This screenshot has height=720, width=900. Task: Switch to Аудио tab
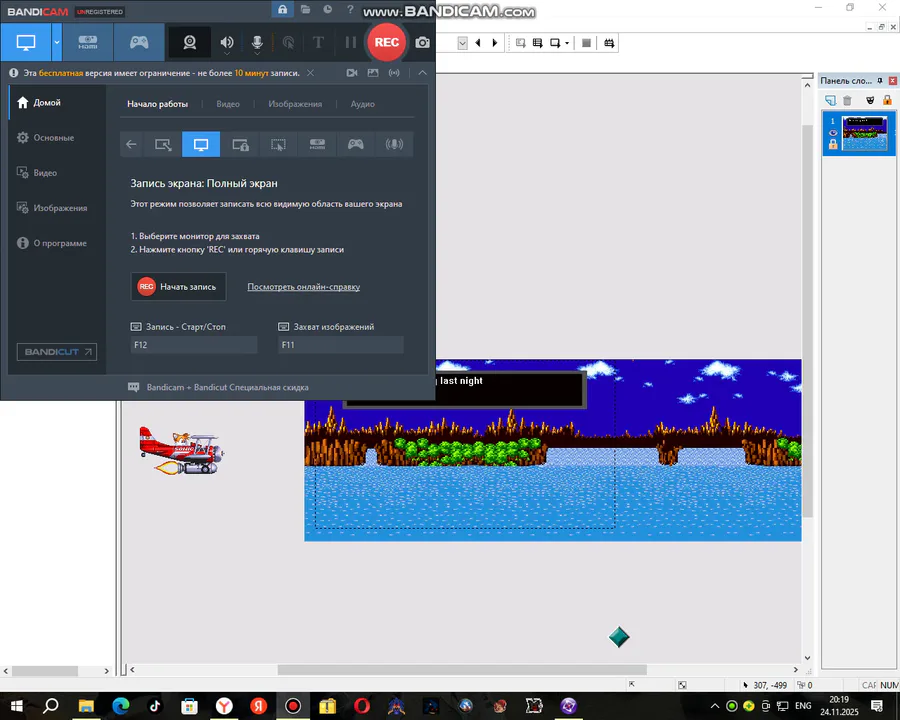click(x=363, y=104)
